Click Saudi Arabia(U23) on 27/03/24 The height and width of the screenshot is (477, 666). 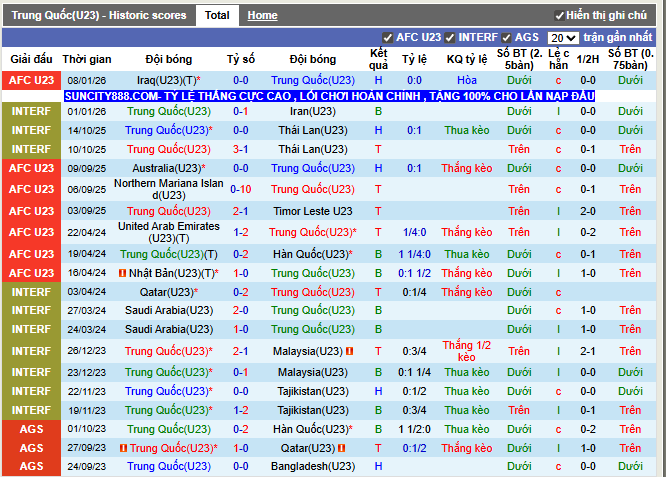[x=169, y=310]
